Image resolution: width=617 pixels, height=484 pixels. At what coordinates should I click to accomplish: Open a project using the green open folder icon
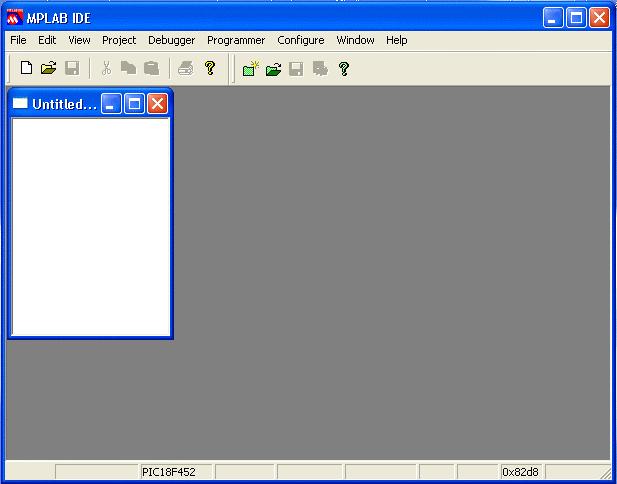pos(273,69)
